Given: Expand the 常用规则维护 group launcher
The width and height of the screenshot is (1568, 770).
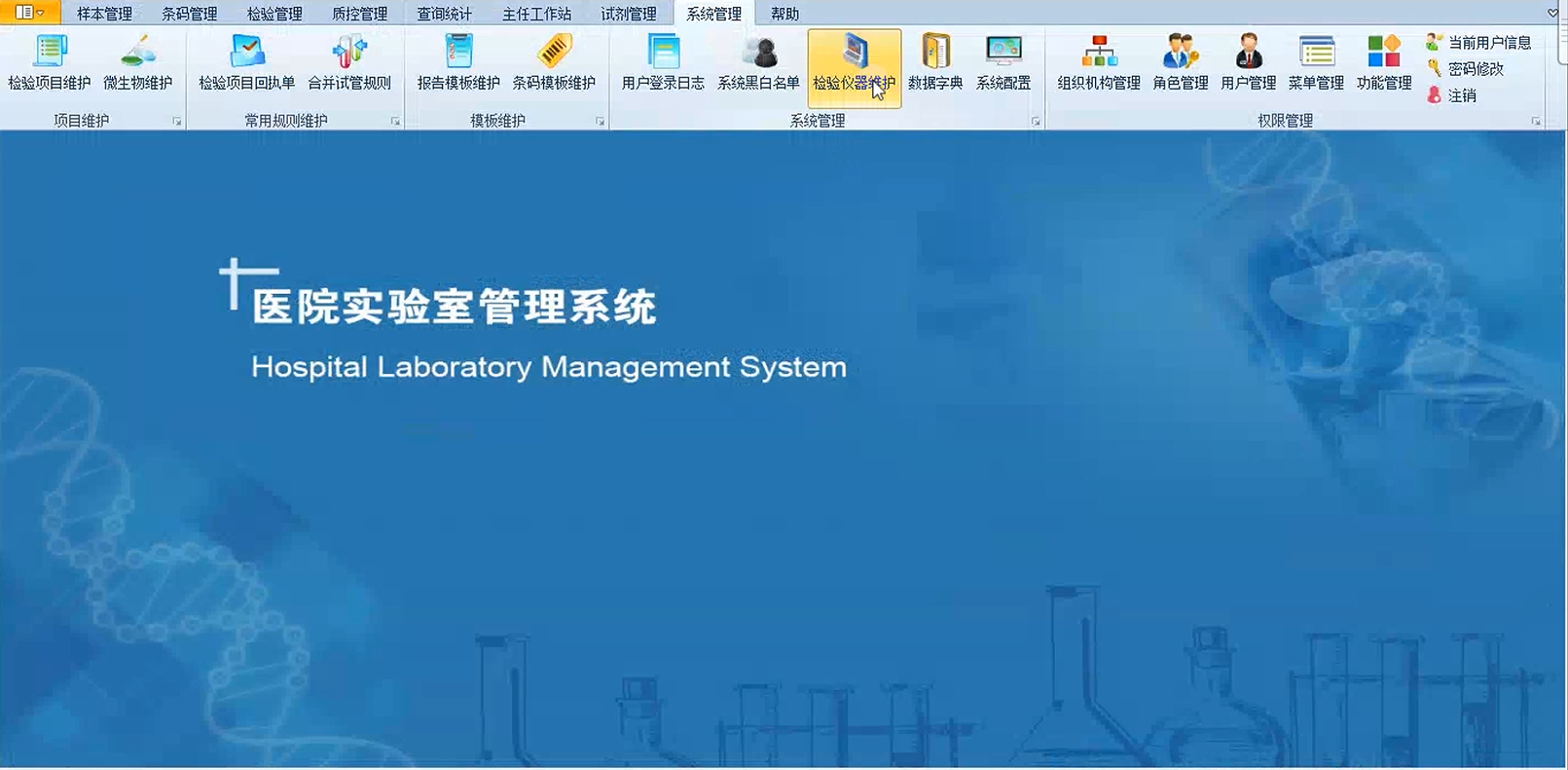Looking at the screenshot, I should point(395,122).
